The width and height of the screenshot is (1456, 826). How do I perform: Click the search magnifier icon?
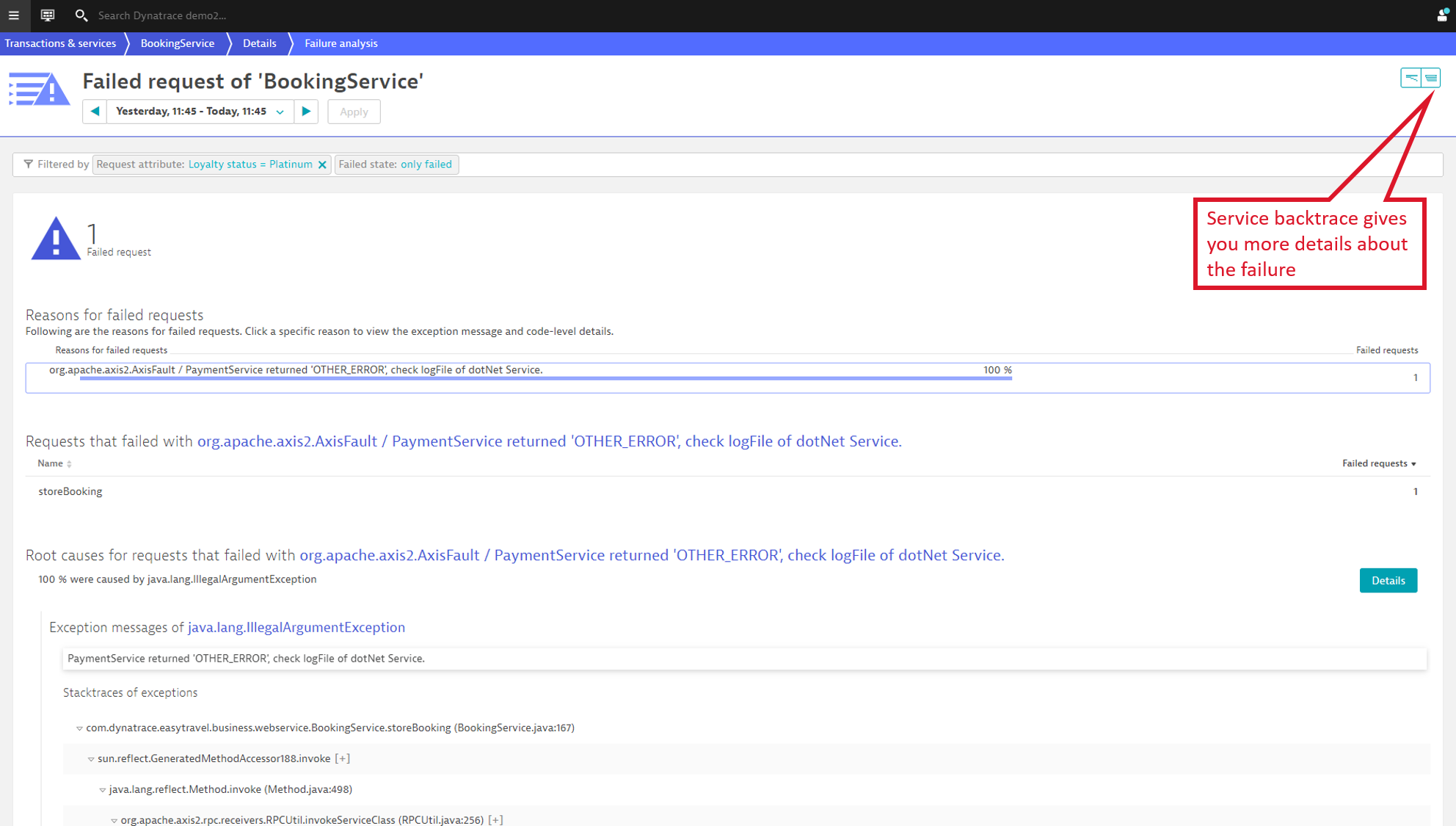pos(81,15)
